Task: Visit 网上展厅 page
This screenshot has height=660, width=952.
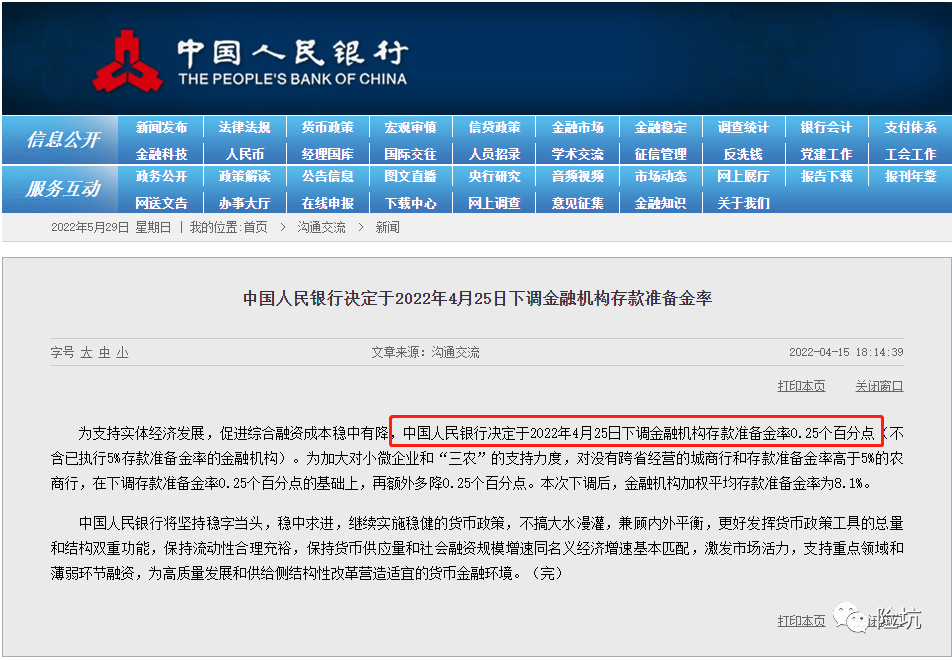Action: [743, 177]
